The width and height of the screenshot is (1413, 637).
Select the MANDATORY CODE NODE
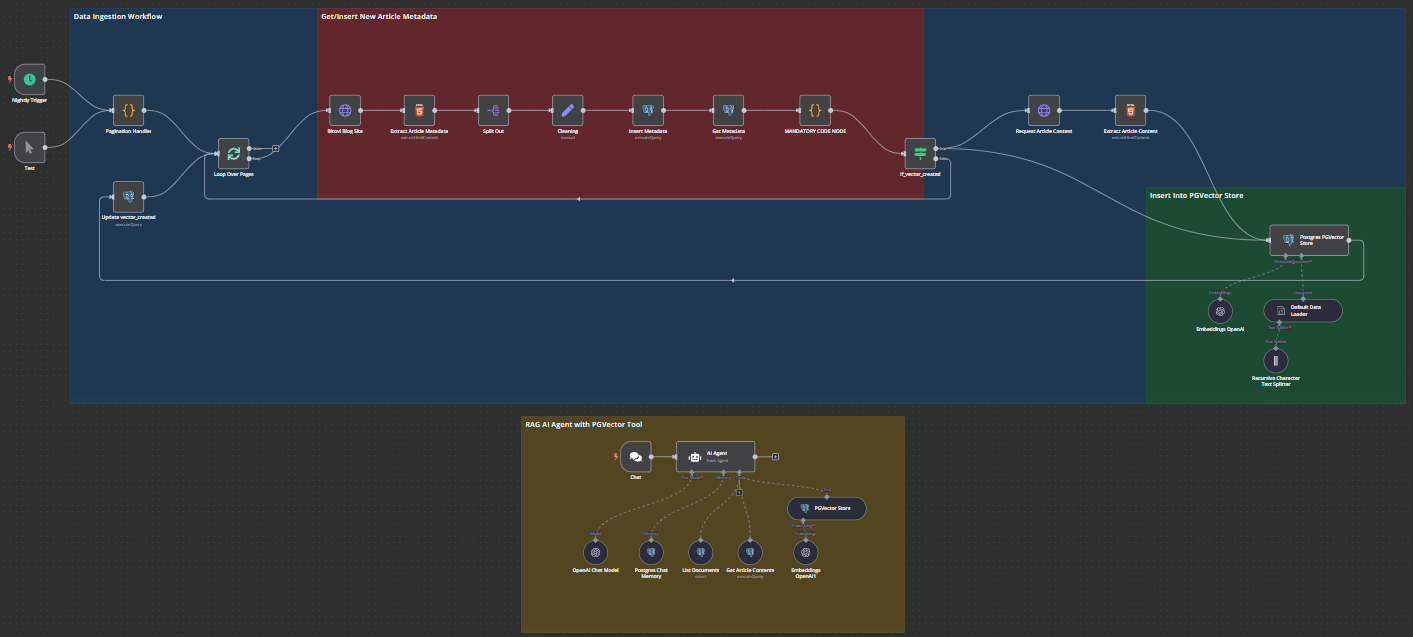point(816,111)
